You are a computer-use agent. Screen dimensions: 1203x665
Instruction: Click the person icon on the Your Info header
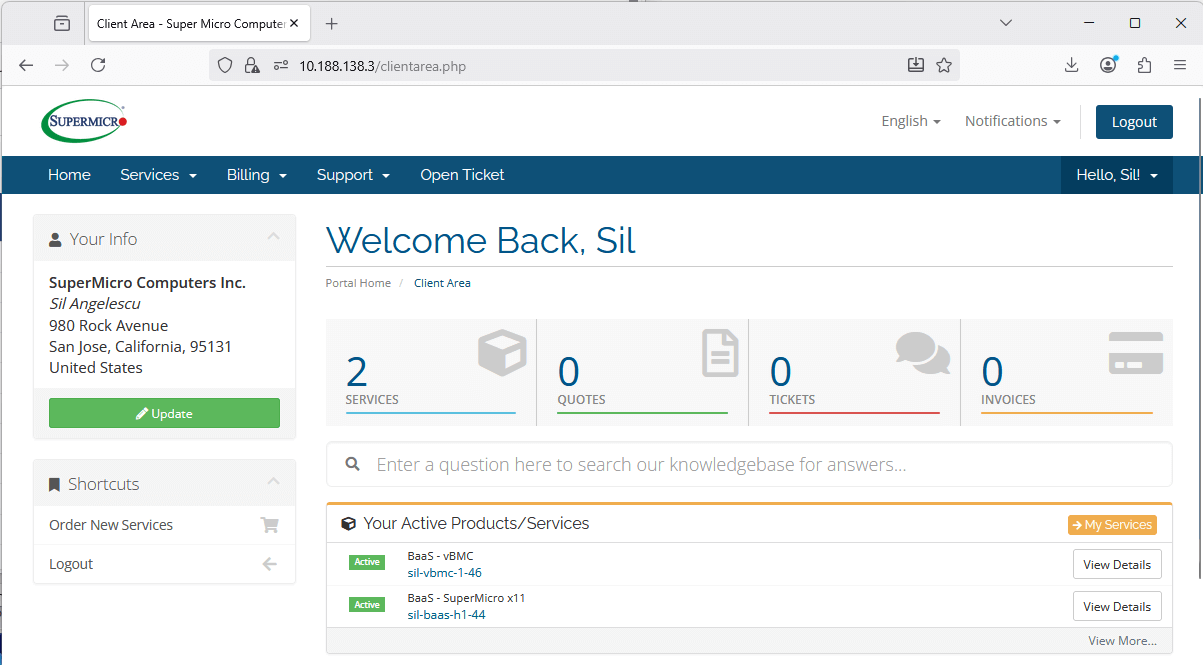click(54, 238)
